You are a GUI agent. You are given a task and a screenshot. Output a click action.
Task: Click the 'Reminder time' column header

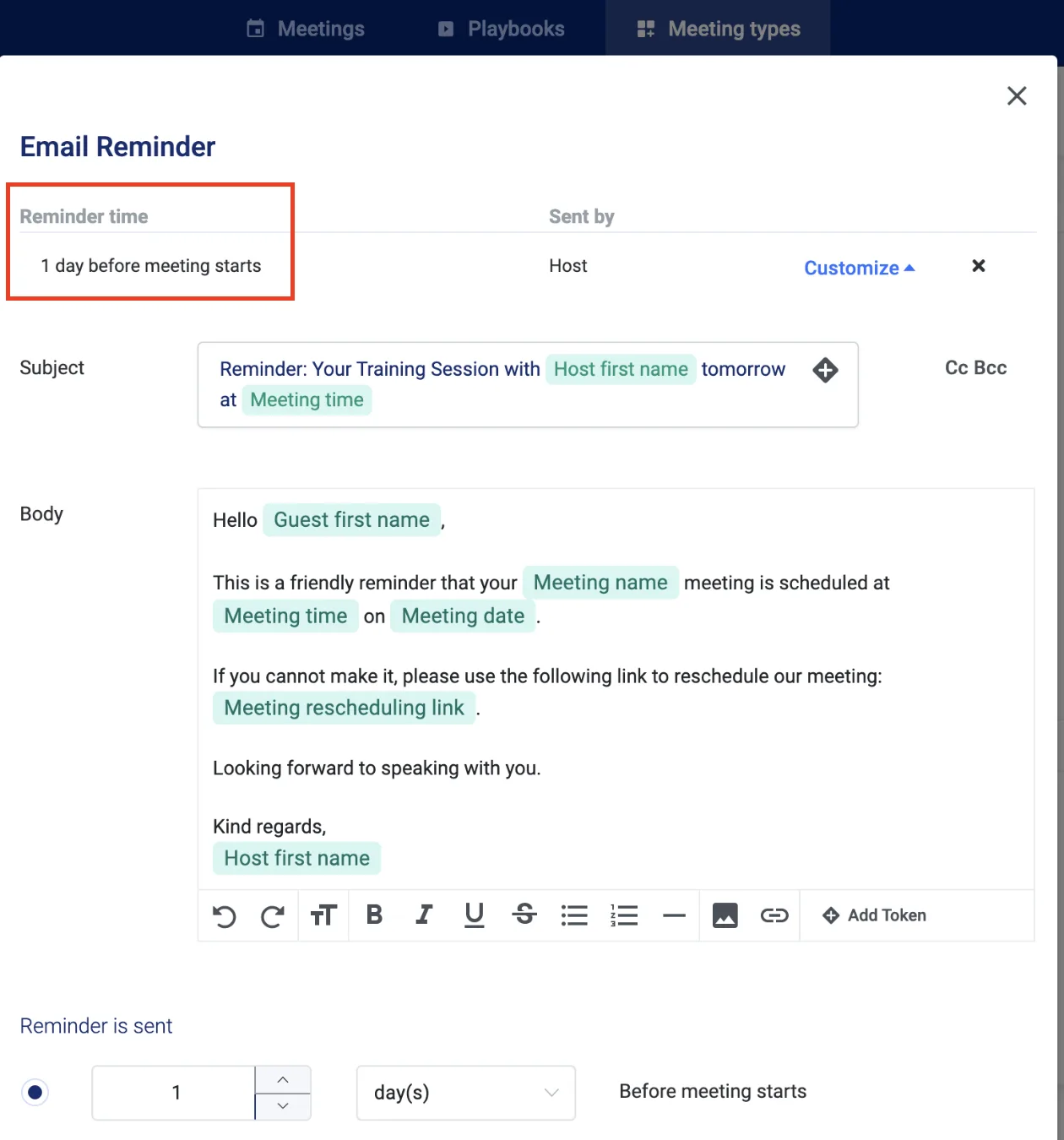click(84, 216)
